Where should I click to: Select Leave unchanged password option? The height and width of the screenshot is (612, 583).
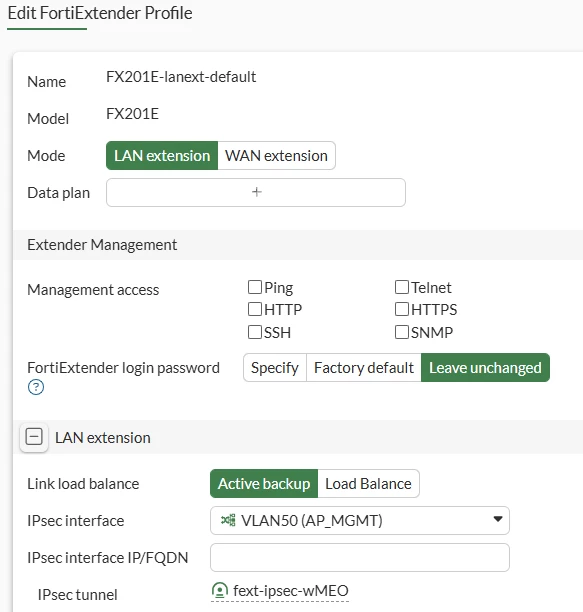point(485,368)
